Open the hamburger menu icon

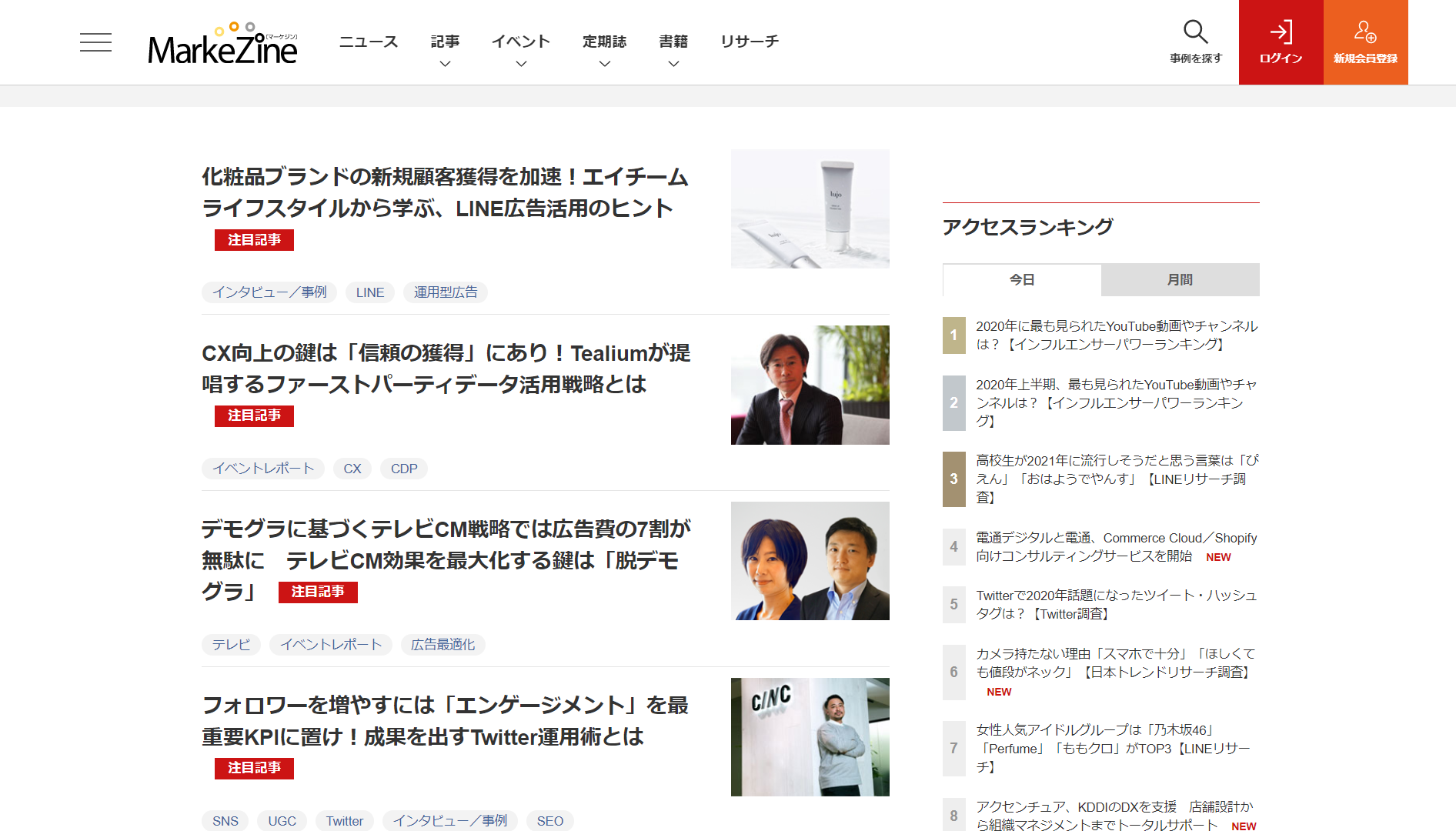tap(95, 42)
